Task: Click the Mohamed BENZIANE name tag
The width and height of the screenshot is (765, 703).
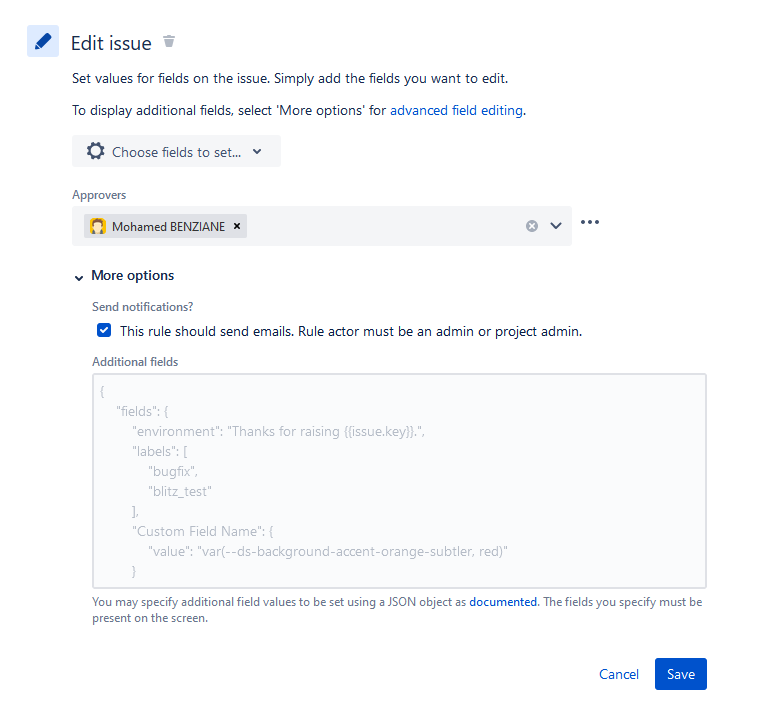Action: [x=165, y=226]
